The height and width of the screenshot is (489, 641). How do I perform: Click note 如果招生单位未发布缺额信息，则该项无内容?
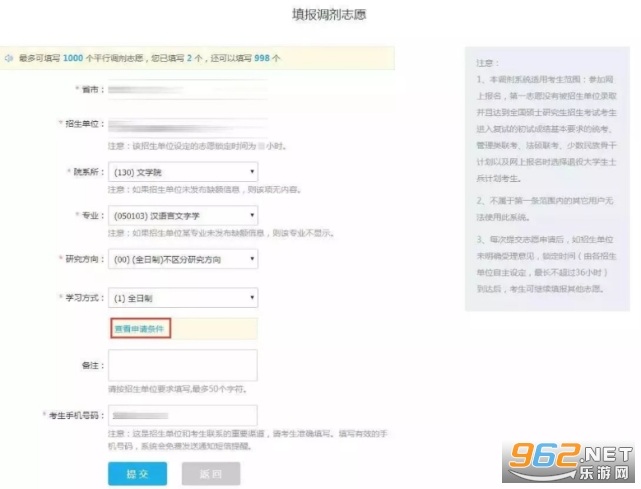coord(204,190)
